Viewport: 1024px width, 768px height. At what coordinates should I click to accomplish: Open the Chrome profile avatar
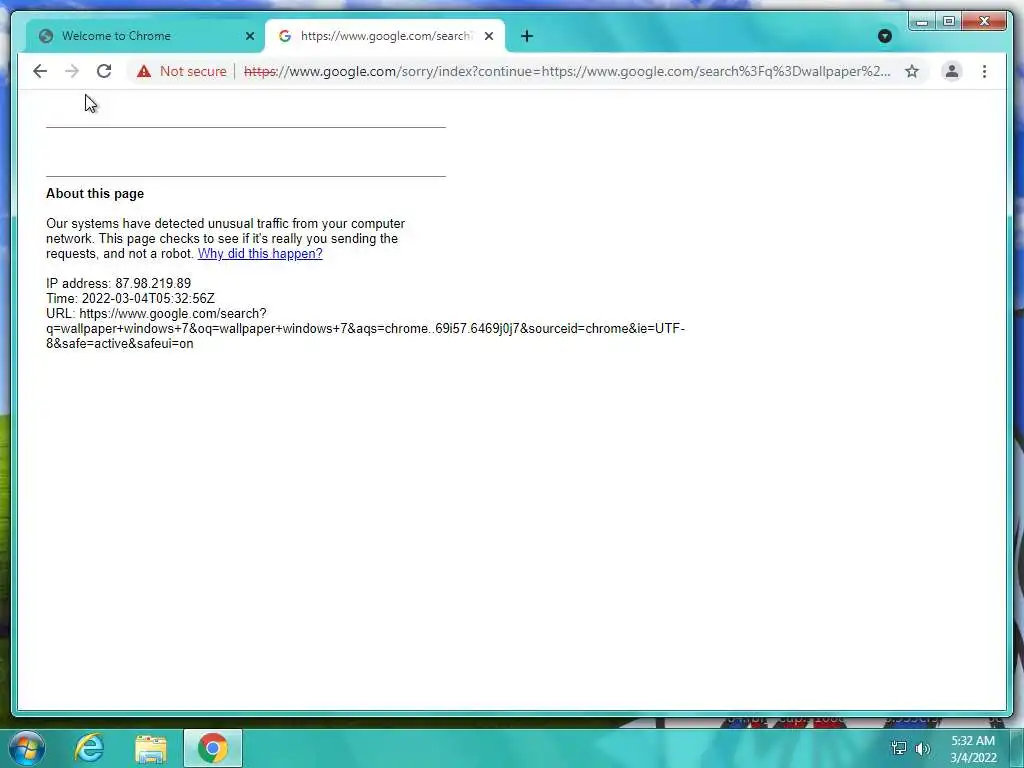point(952,71)
